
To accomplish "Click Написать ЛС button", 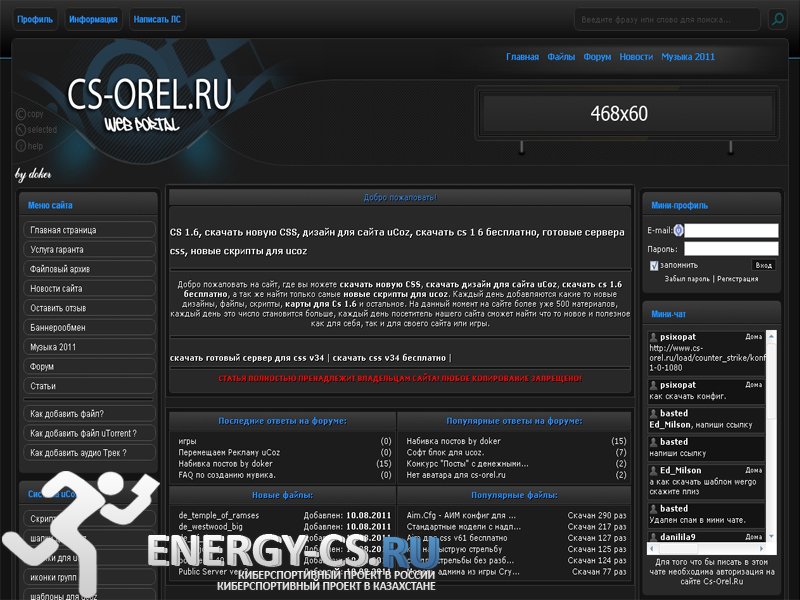I will (x=157, y=19).
